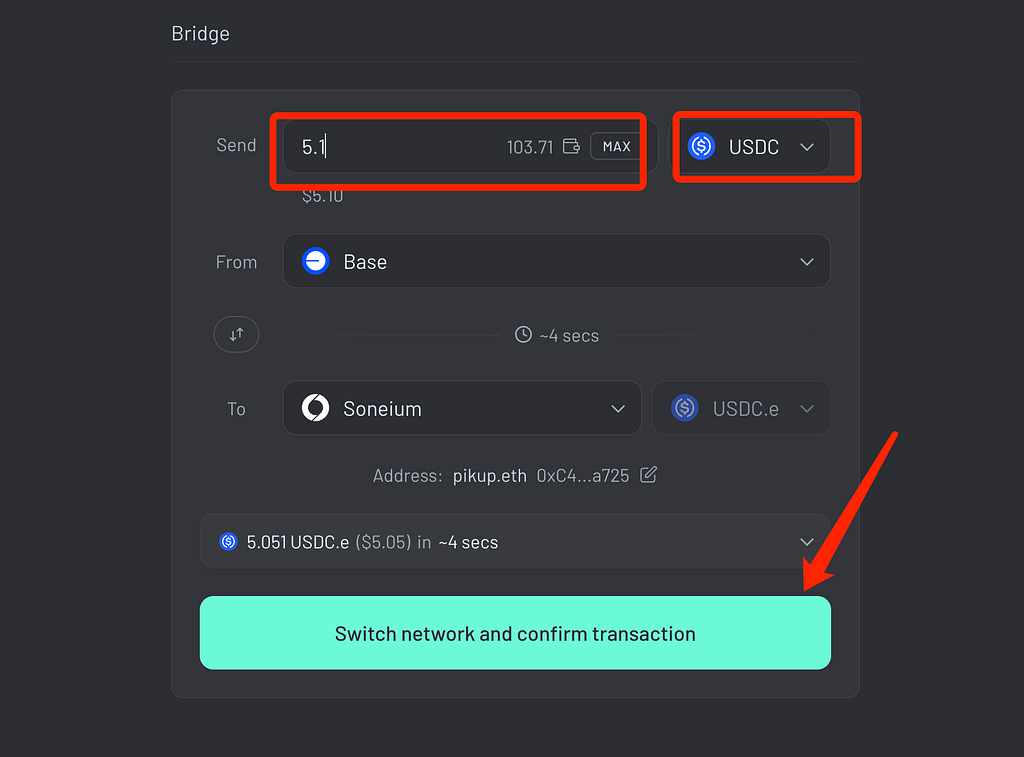The width and height of the screenshot is (1024, 757).
Task: Click the 103.71 balance amount
Action: coord(530,147)
